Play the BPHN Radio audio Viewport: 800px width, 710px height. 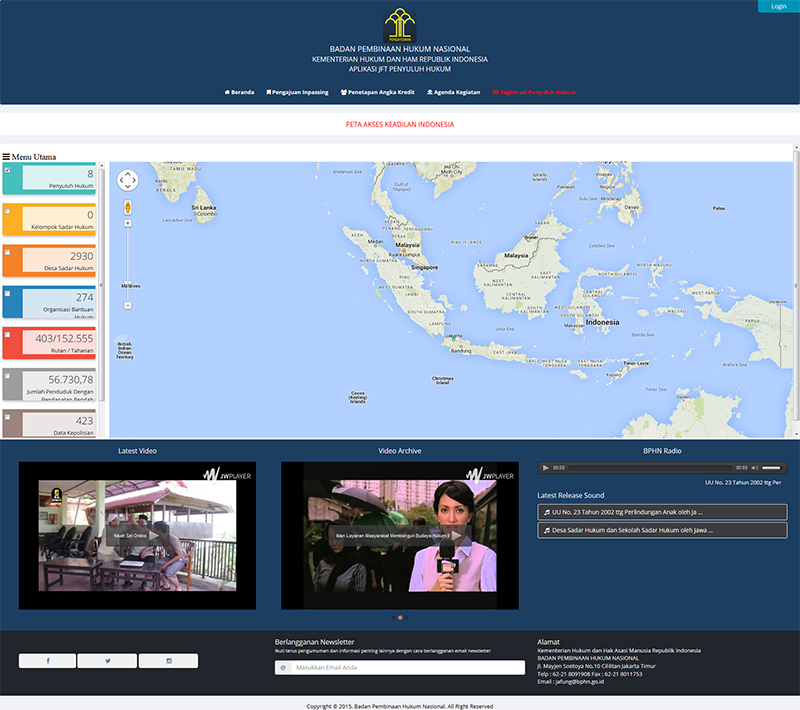[x=545, y=468]
